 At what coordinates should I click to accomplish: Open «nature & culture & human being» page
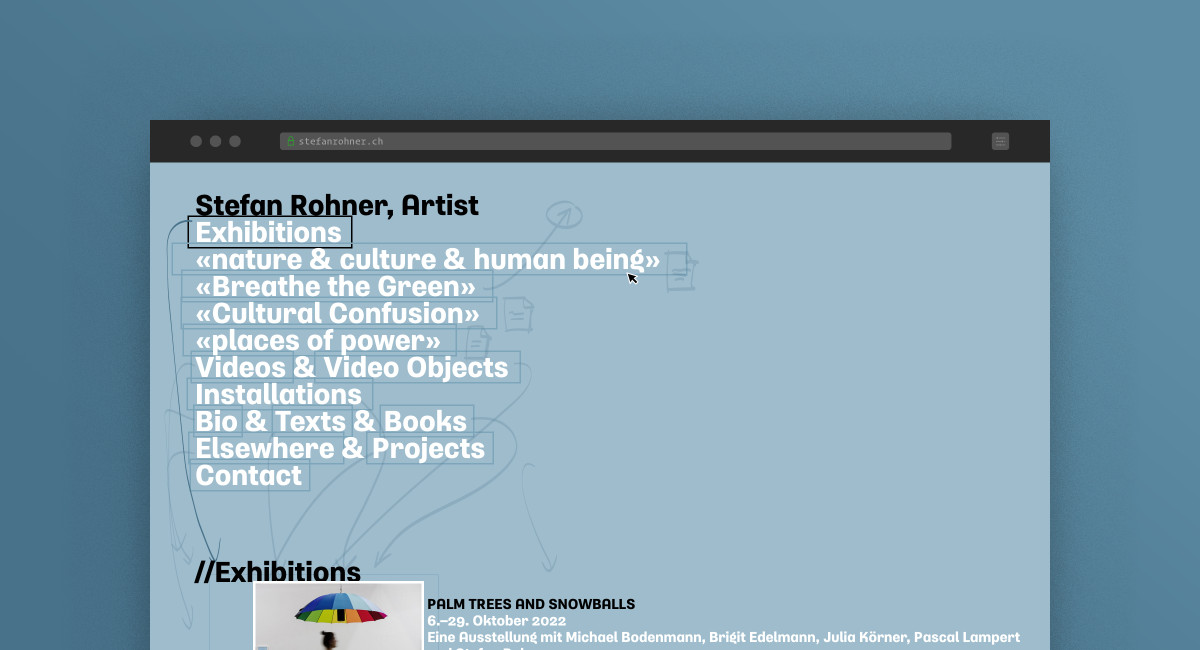427,260
